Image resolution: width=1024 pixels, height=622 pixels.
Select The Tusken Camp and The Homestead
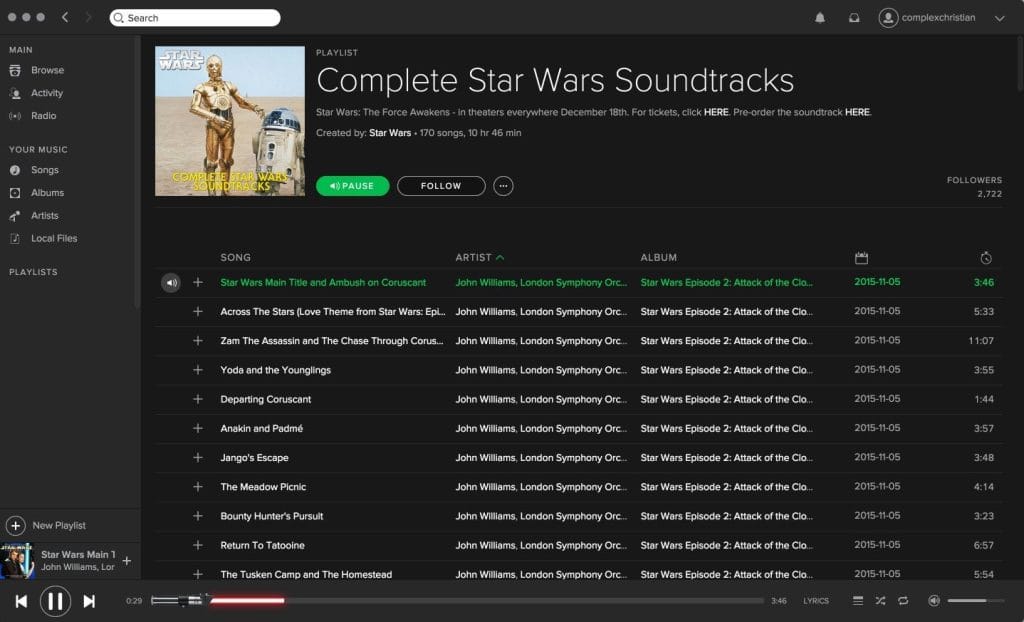pos(306,574)
